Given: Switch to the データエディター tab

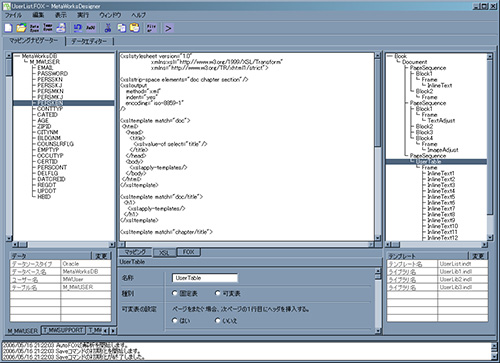Looking at the screenshot, I should pos(89,41).
